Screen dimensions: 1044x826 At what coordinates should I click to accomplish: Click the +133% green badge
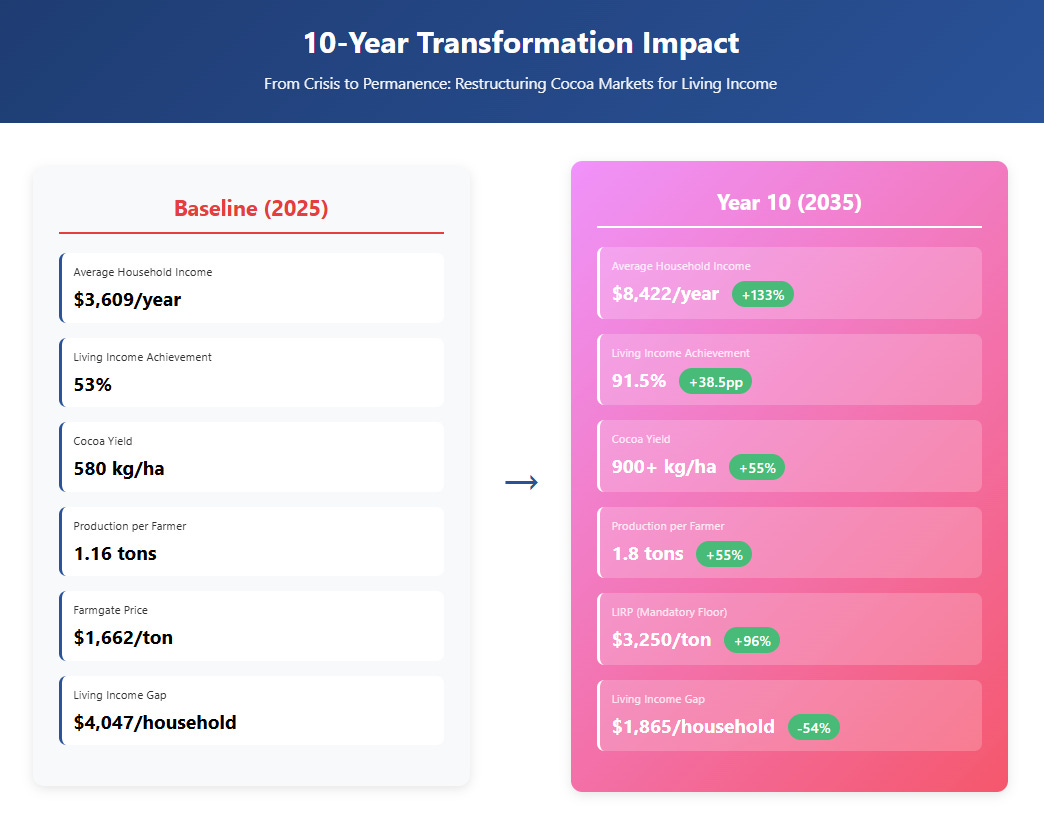pos(763,295)
